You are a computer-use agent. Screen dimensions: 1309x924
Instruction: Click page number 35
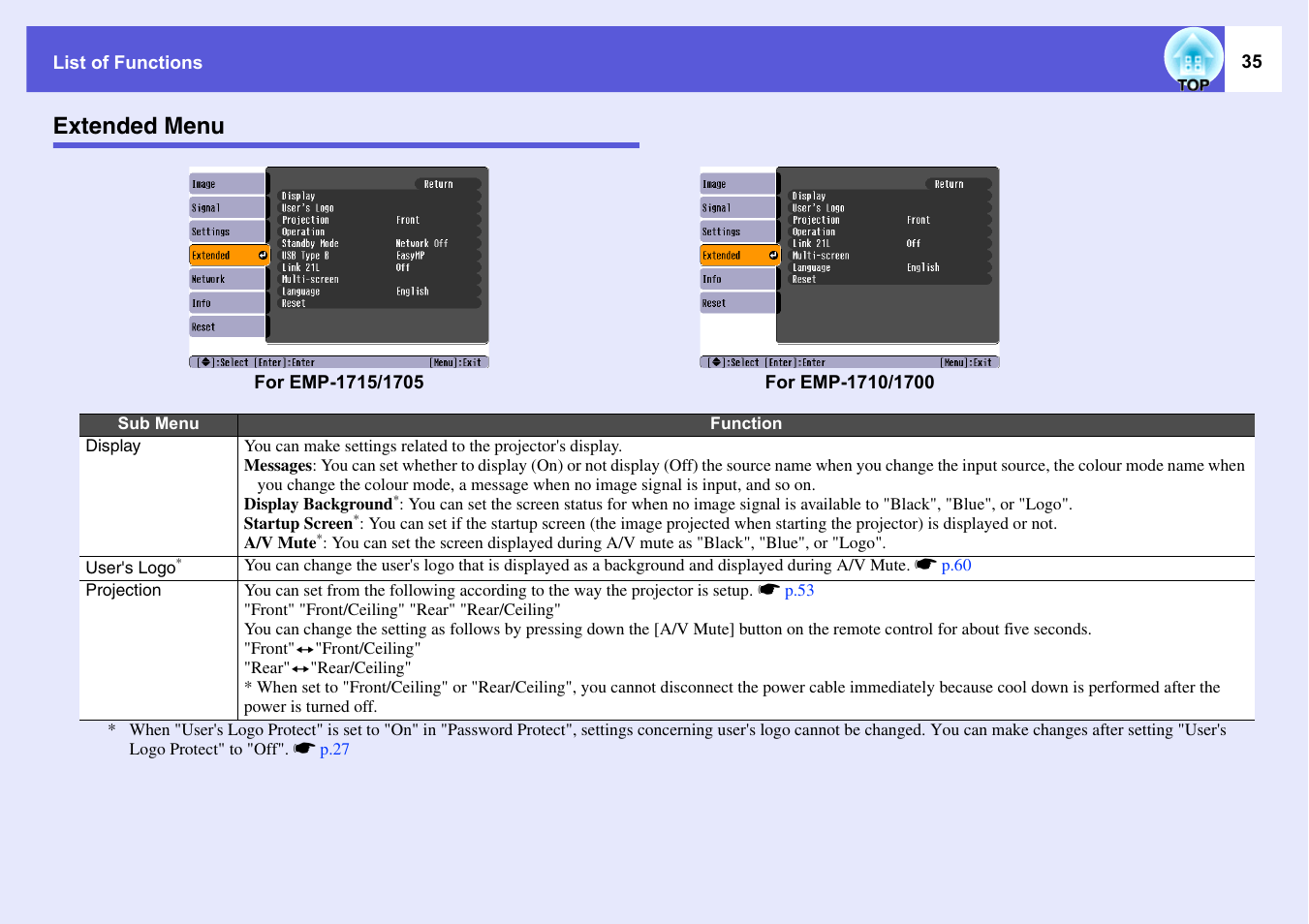[x=1252, y=61]
